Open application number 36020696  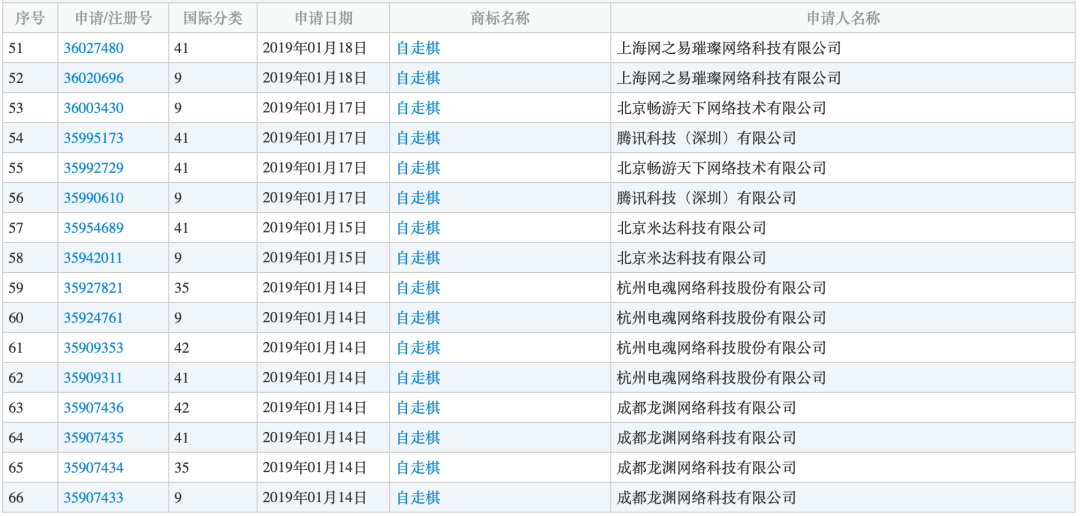(94, 79)
